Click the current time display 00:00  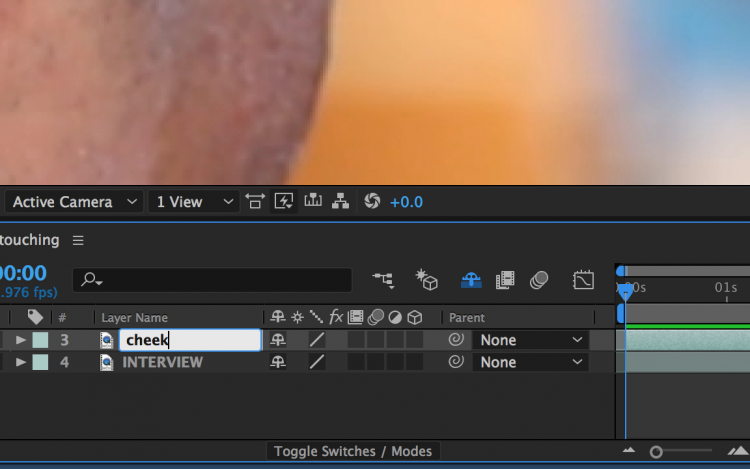click(23, 273)
